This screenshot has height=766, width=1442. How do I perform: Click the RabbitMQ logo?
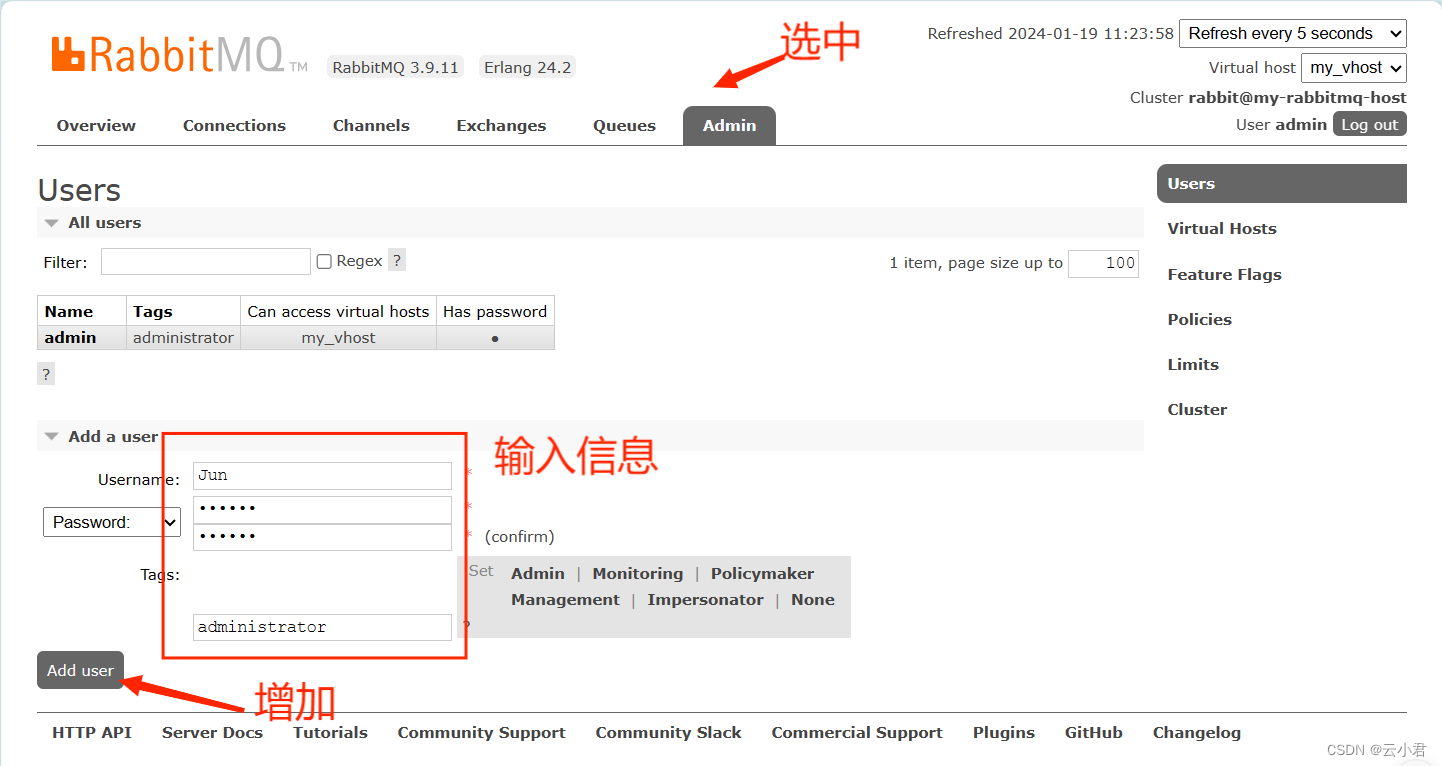(180, 55)
